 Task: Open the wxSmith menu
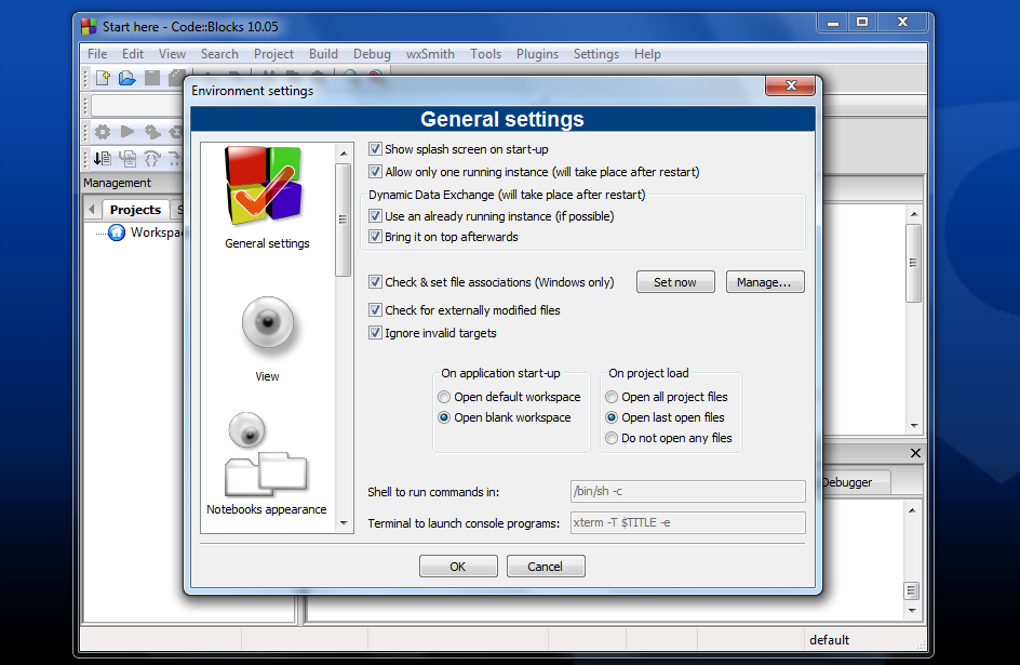pos(430,54)
